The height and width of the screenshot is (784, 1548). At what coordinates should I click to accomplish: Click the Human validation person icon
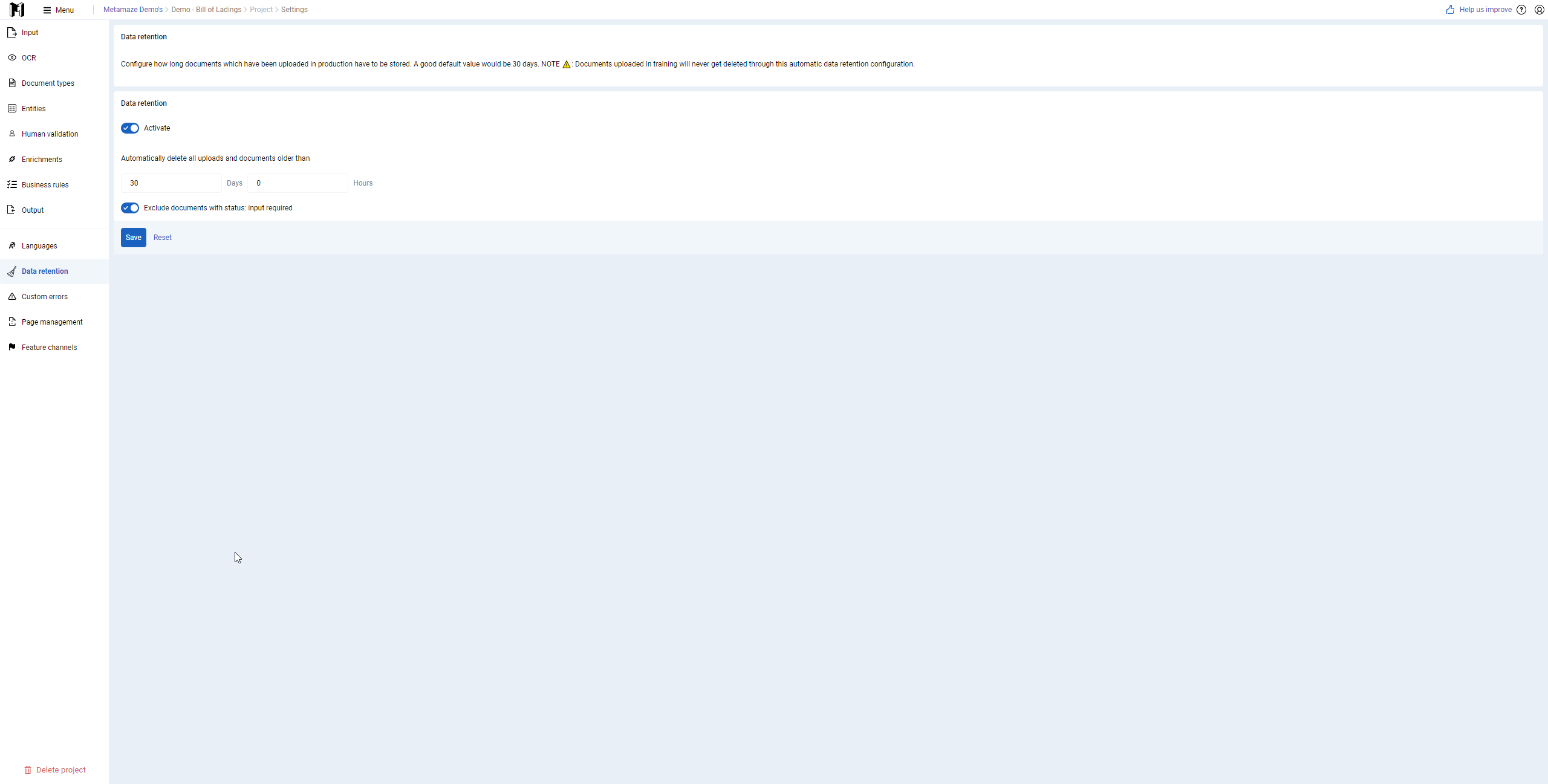[x=12, y=134]
